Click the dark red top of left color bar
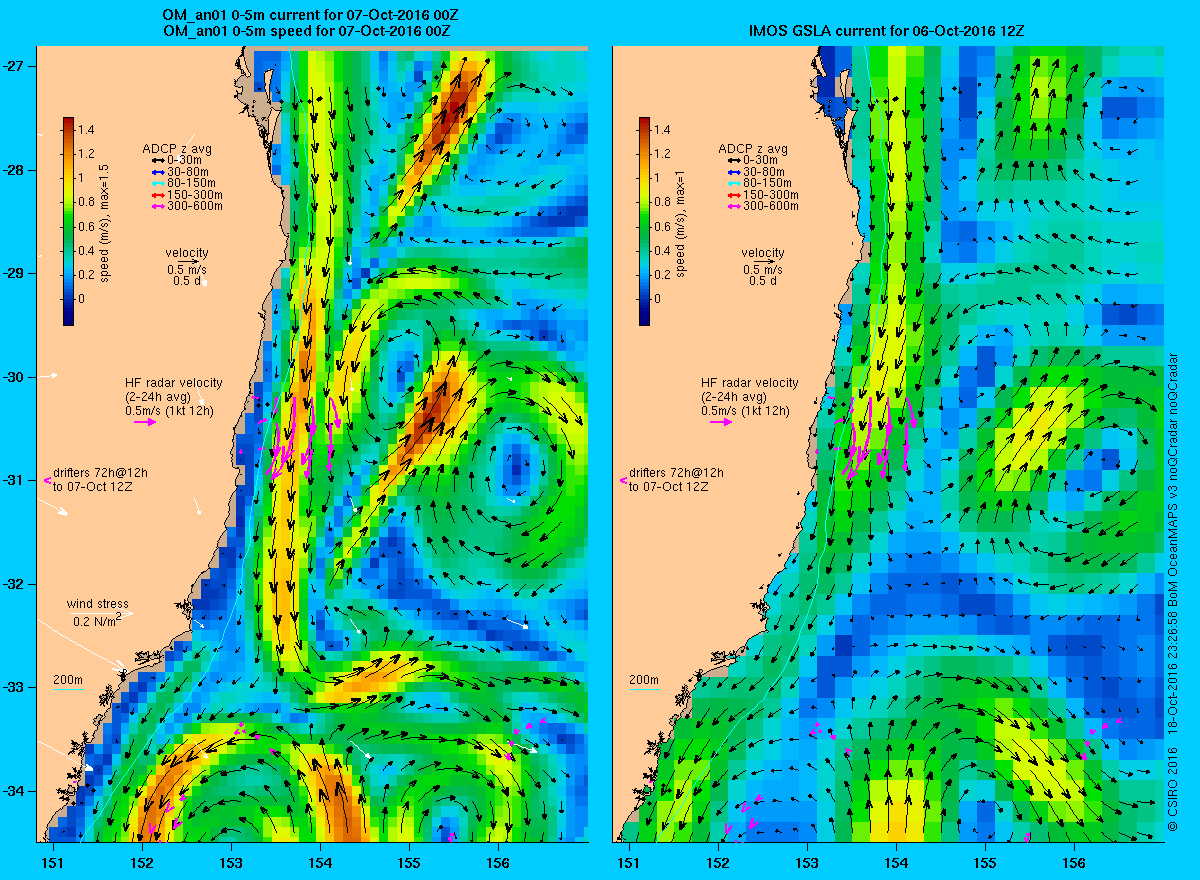Viewport: 1200px width, 880px height. 69,122
